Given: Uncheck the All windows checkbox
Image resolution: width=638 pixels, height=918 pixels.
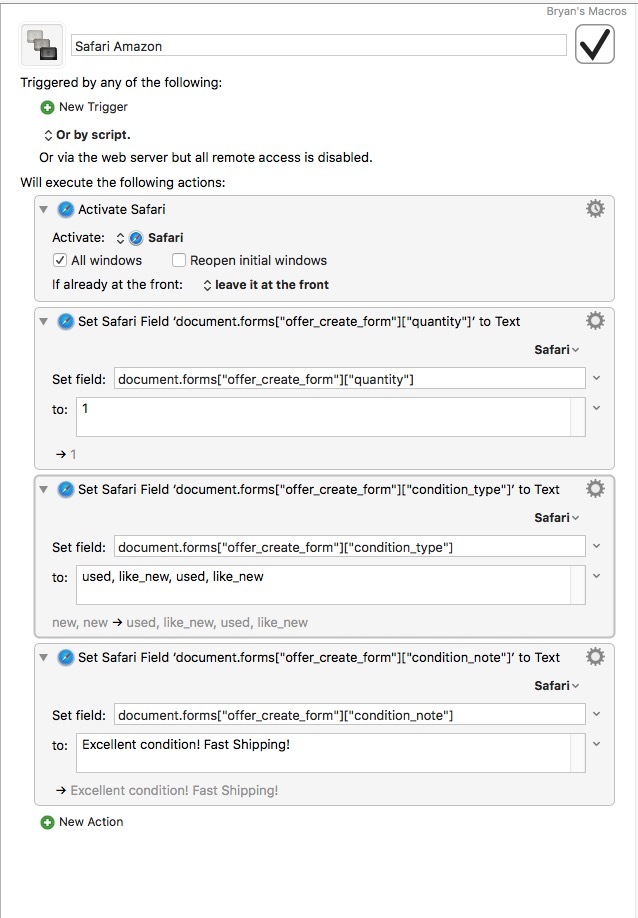Looking at the screenshot, I should point(60,260).
